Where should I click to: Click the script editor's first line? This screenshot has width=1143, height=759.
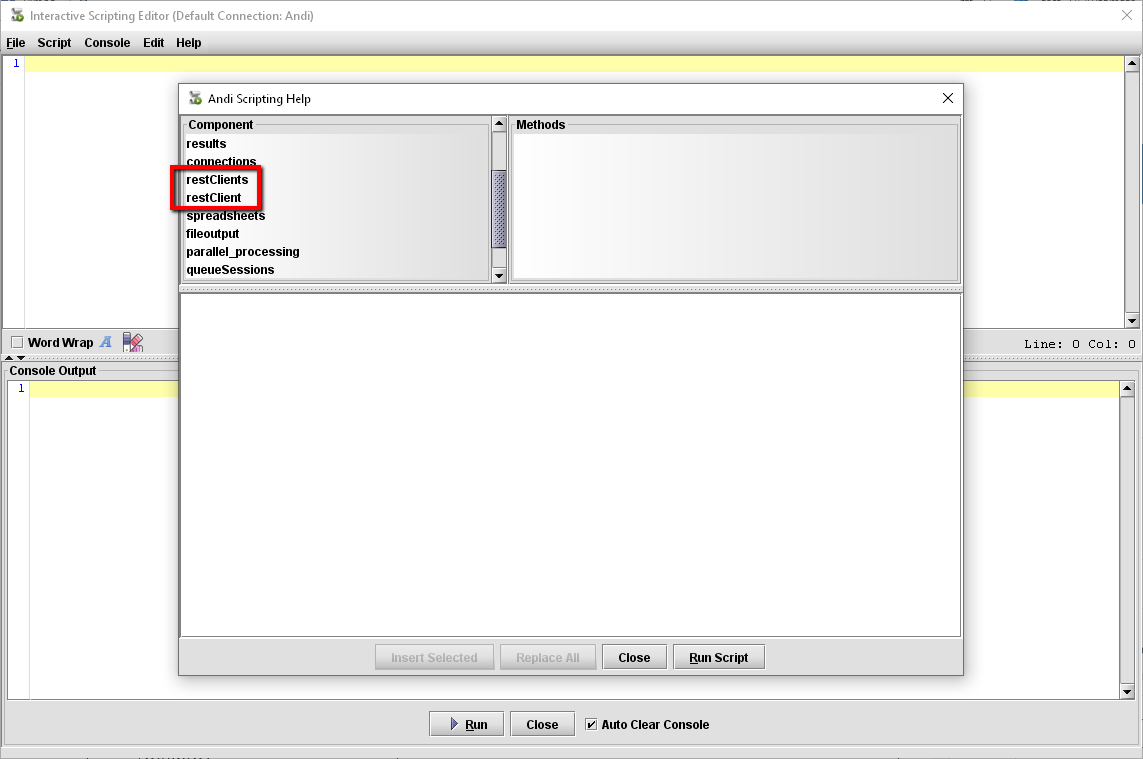574,64
